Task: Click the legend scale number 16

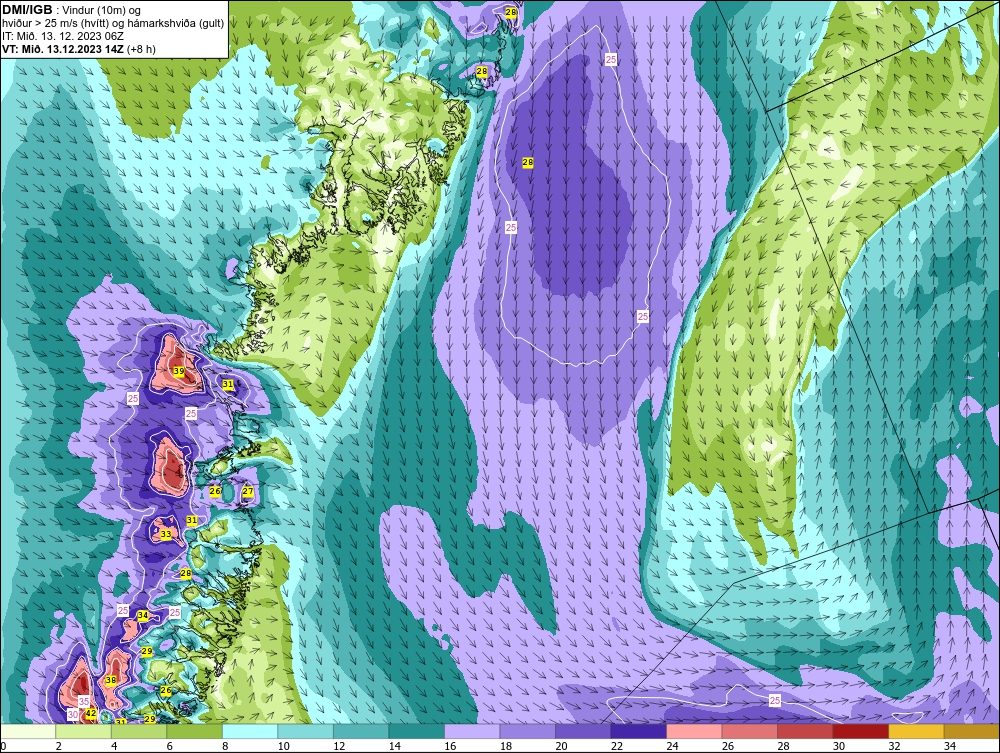Action: (x=450, y=746)
